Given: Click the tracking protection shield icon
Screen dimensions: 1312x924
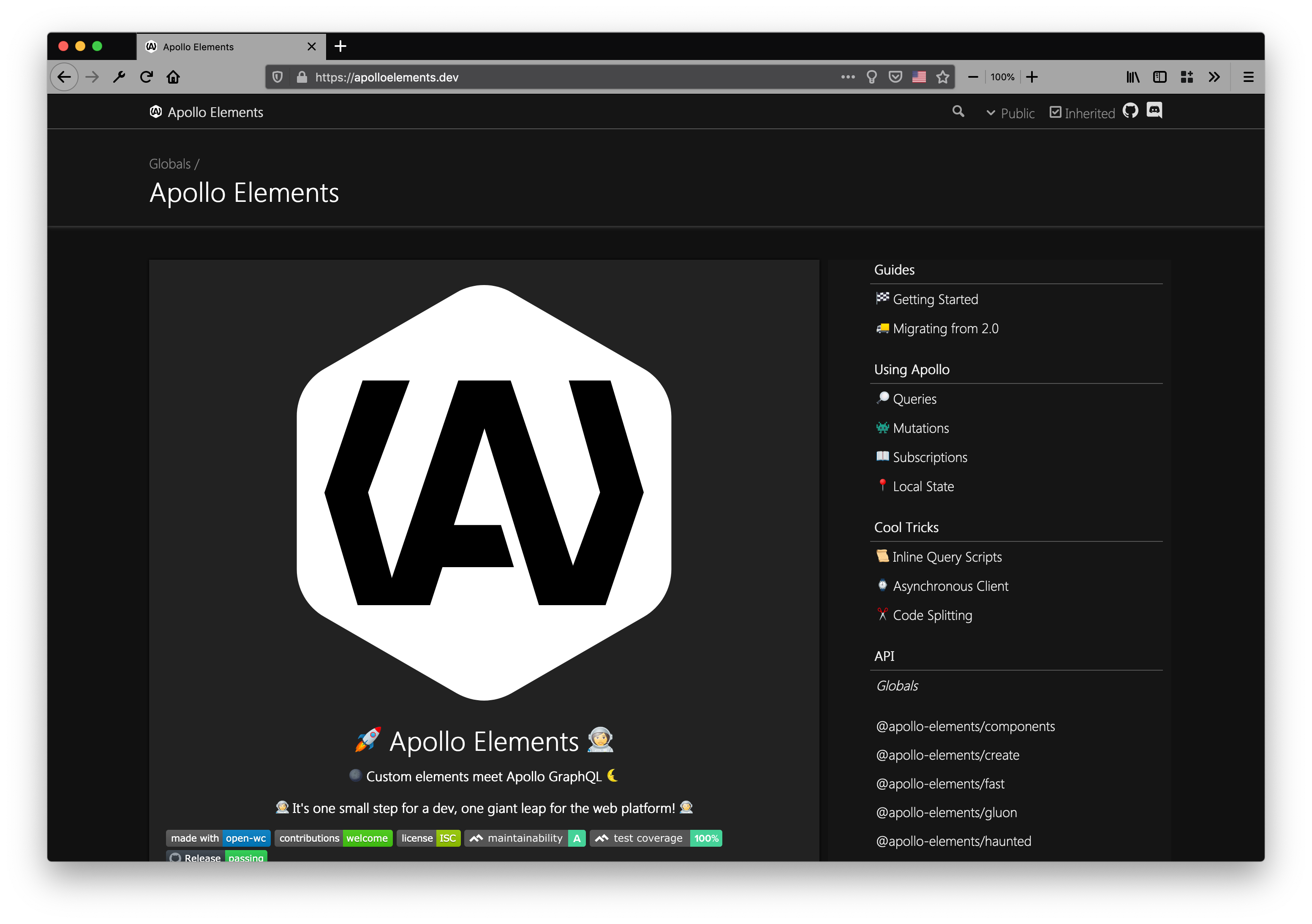Looking at the screenshot, I should (x=278, y=77).
